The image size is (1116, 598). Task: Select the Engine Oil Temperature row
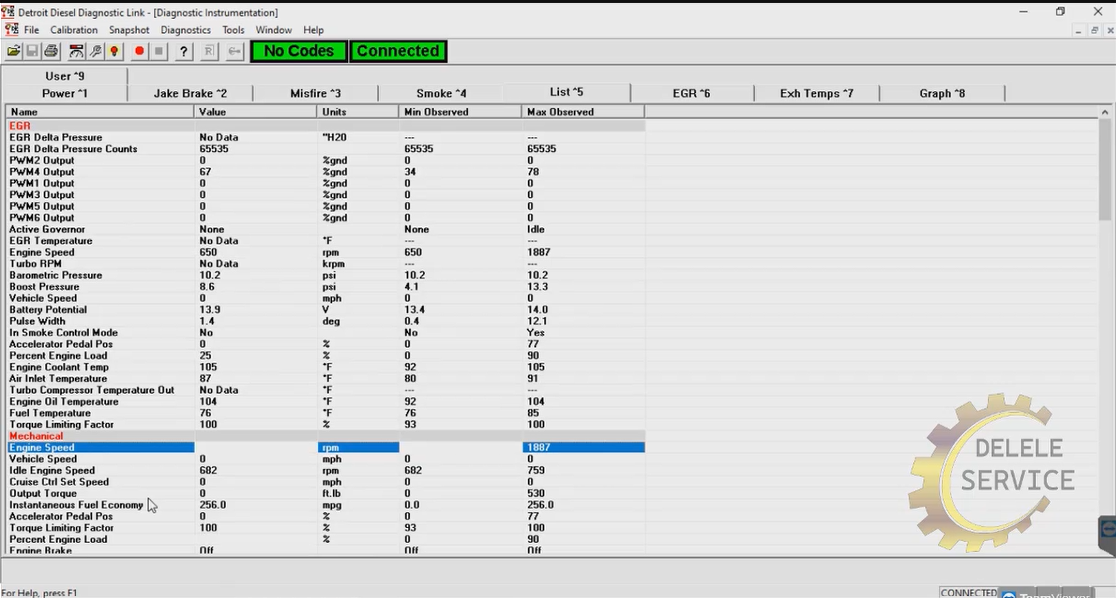tap(325, 402)
